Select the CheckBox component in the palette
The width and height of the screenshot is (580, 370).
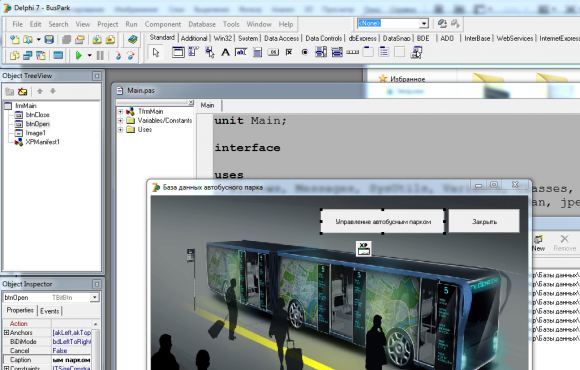[289, 53]
